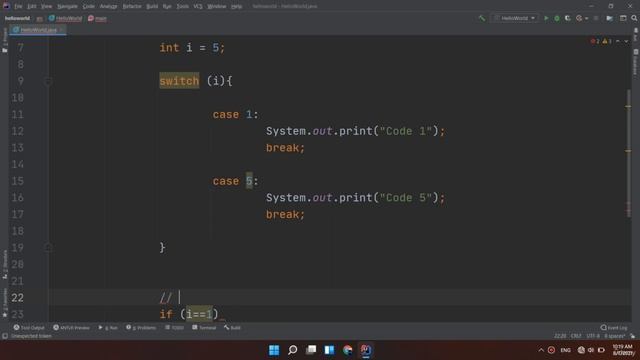Open the Run menu
The image size is (640, 360).
pyautogui.click(x=167, y=6)
